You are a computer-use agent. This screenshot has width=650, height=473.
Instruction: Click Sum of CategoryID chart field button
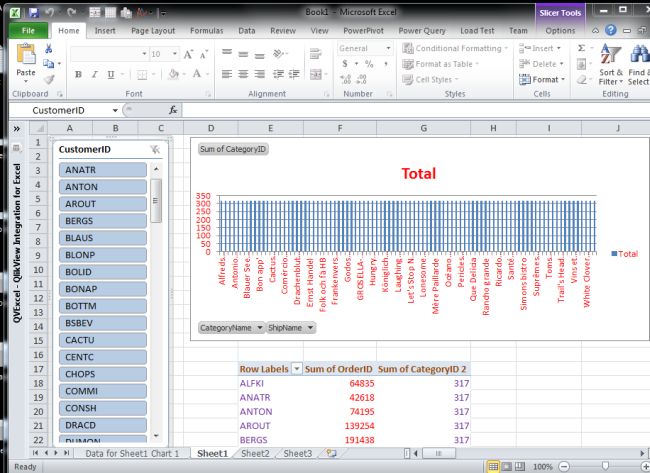(233, 149)
